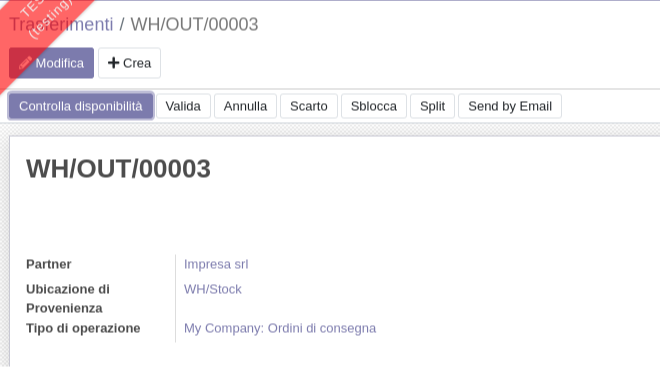660x367 pixels.
Task: Click the Tipo di operazione label
Action: [83, 328]
